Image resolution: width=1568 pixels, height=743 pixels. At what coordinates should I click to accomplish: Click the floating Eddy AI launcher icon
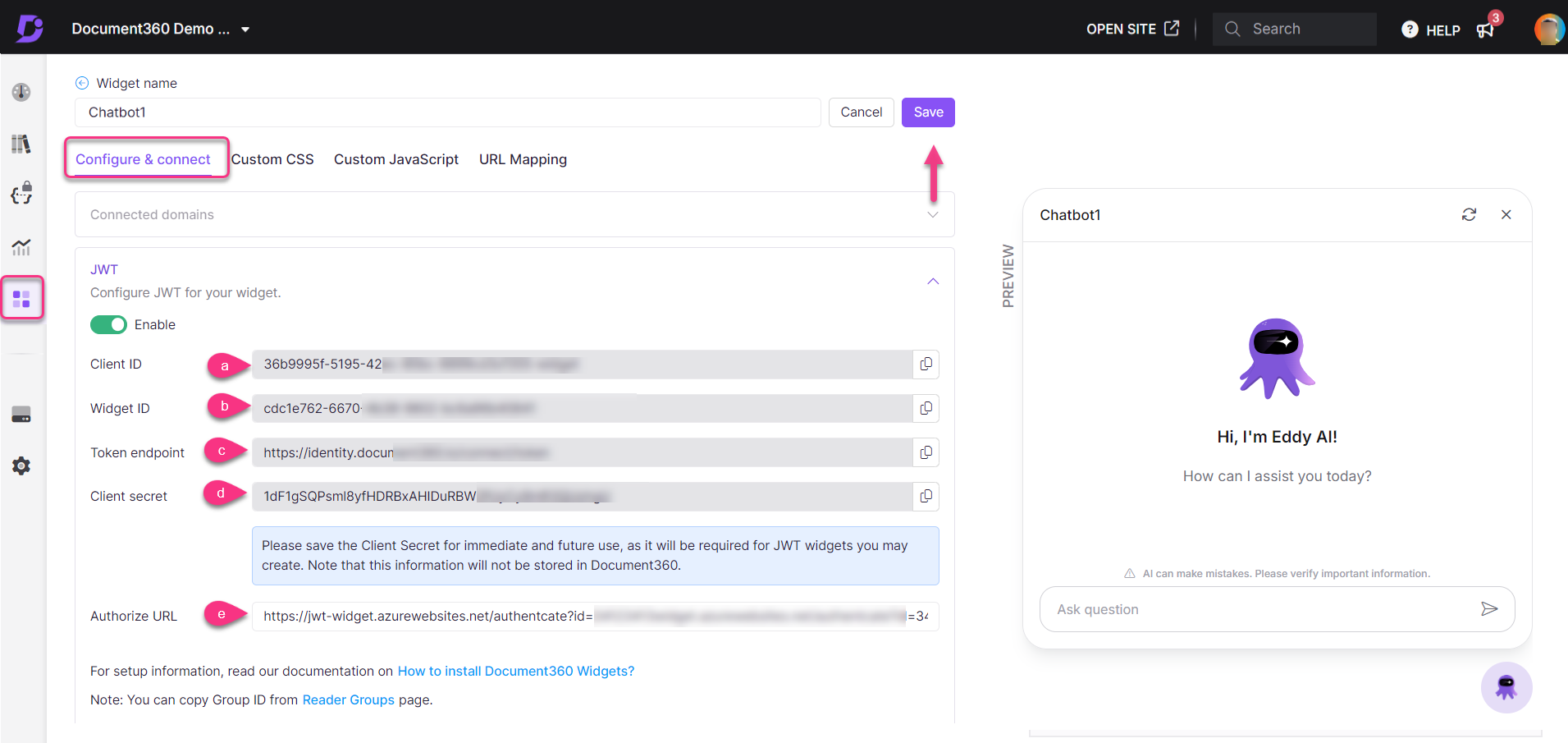[x=1506, y=687]
